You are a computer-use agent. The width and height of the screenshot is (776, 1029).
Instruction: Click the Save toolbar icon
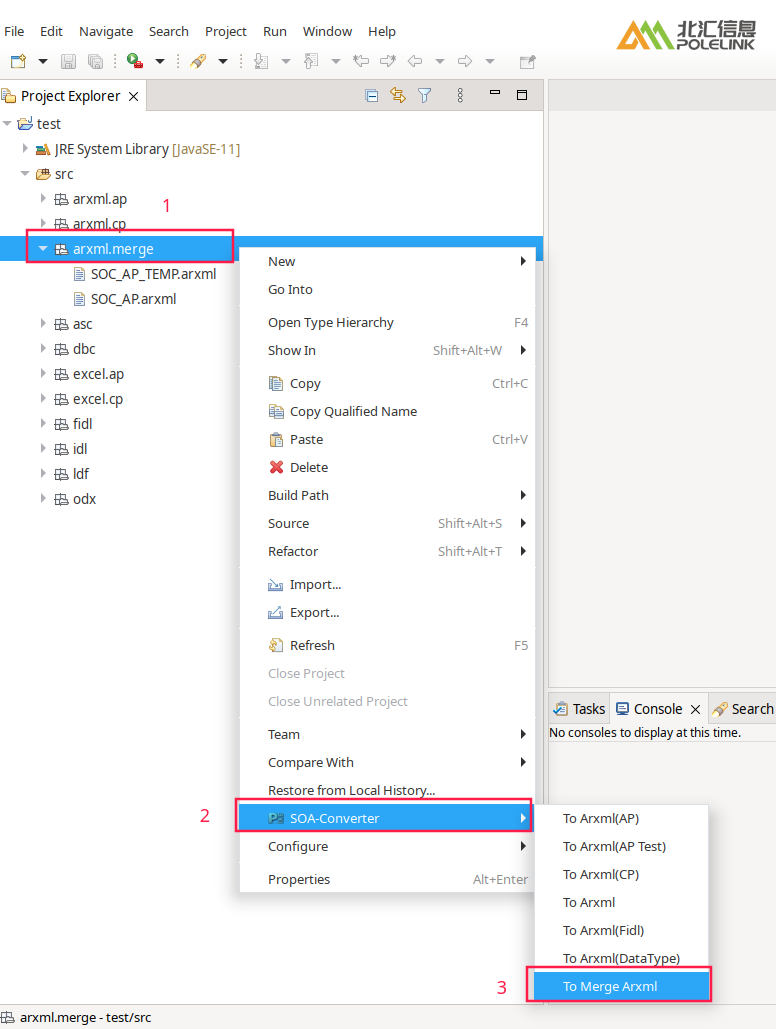click(68, 62)
